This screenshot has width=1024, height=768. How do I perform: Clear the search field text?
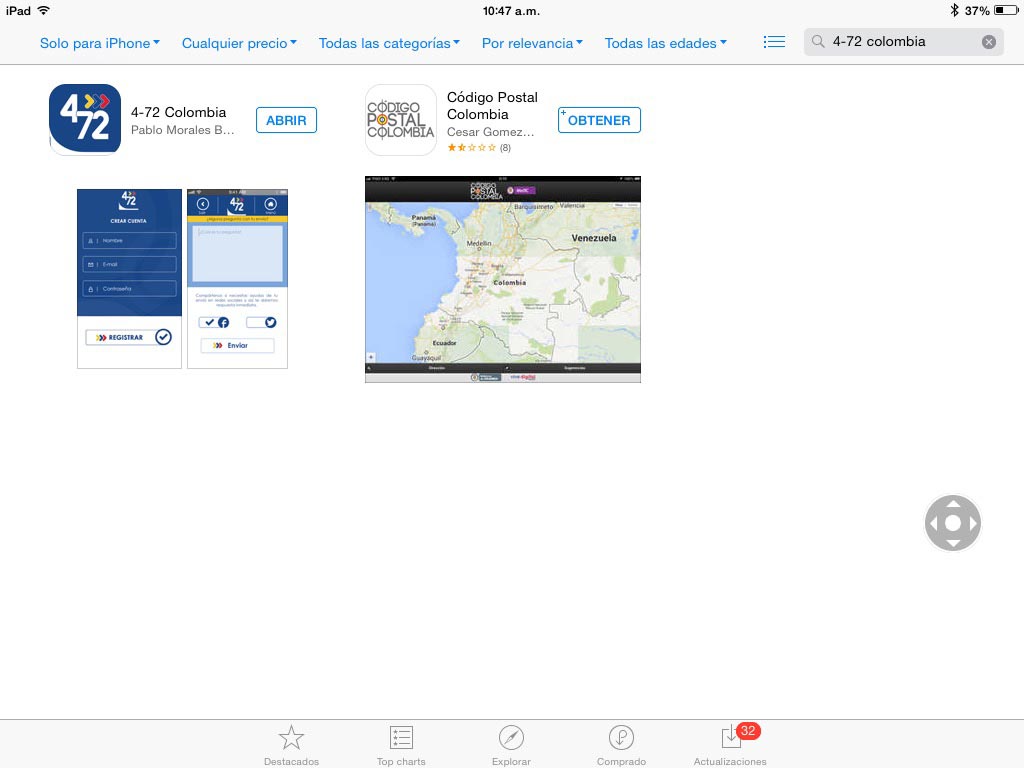coord(988,42)
